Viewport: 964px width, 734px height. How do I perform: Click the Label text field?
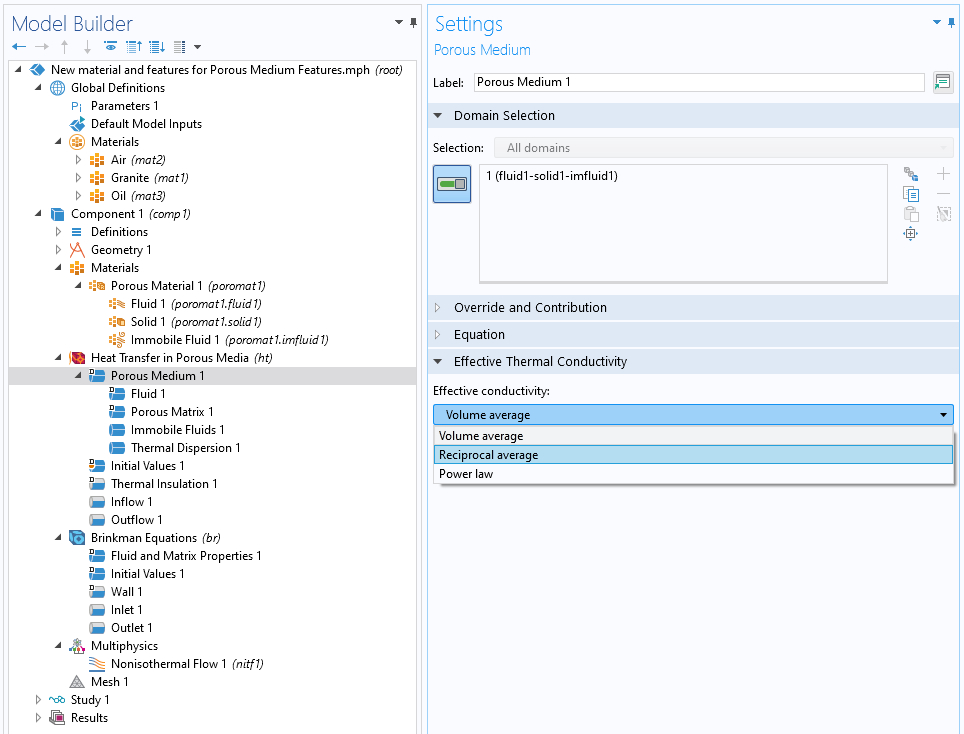tap(698, 82)
